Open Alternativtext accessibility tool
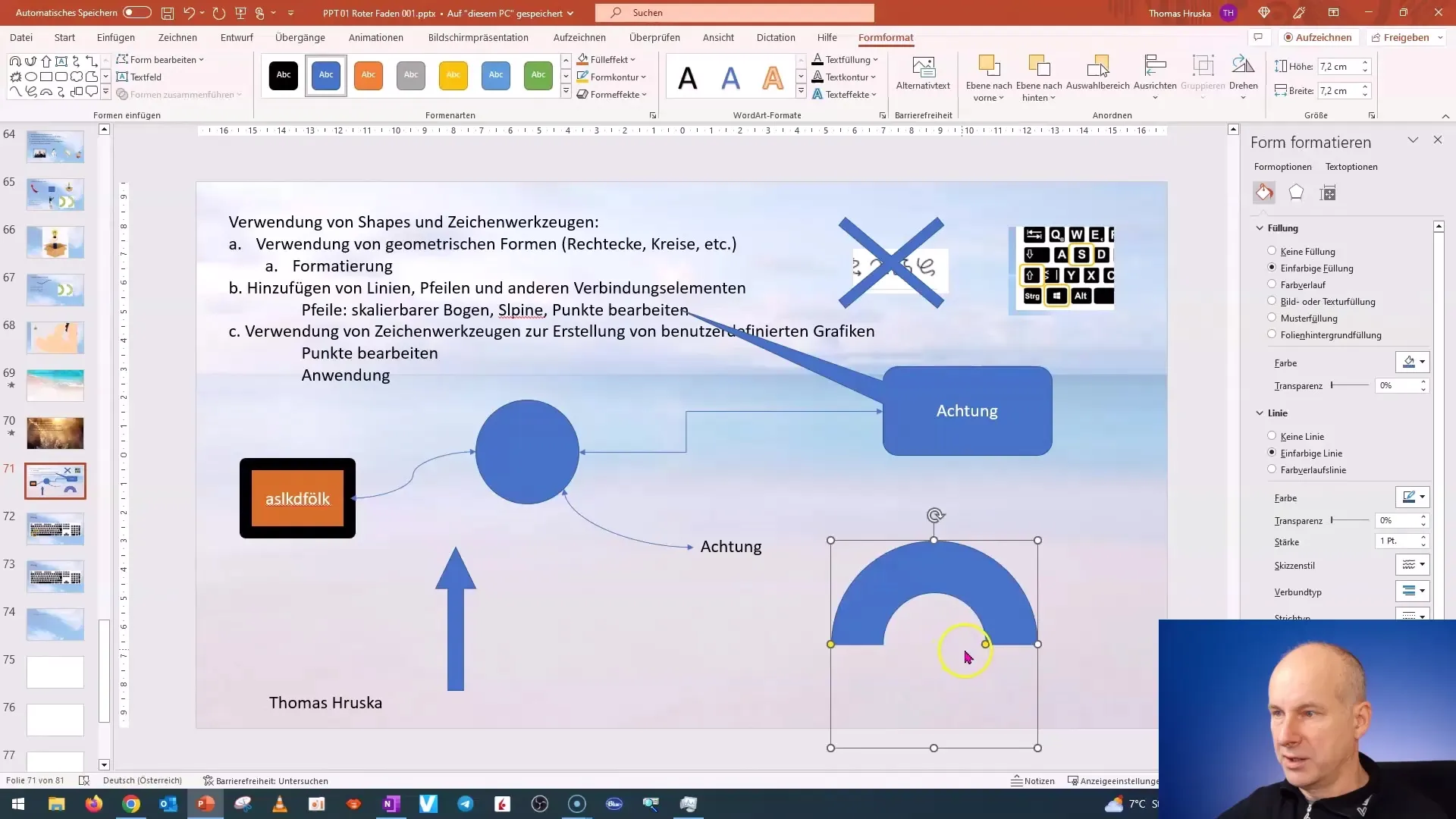Viewport: 1456px width, 819px height. pos(923,73)
